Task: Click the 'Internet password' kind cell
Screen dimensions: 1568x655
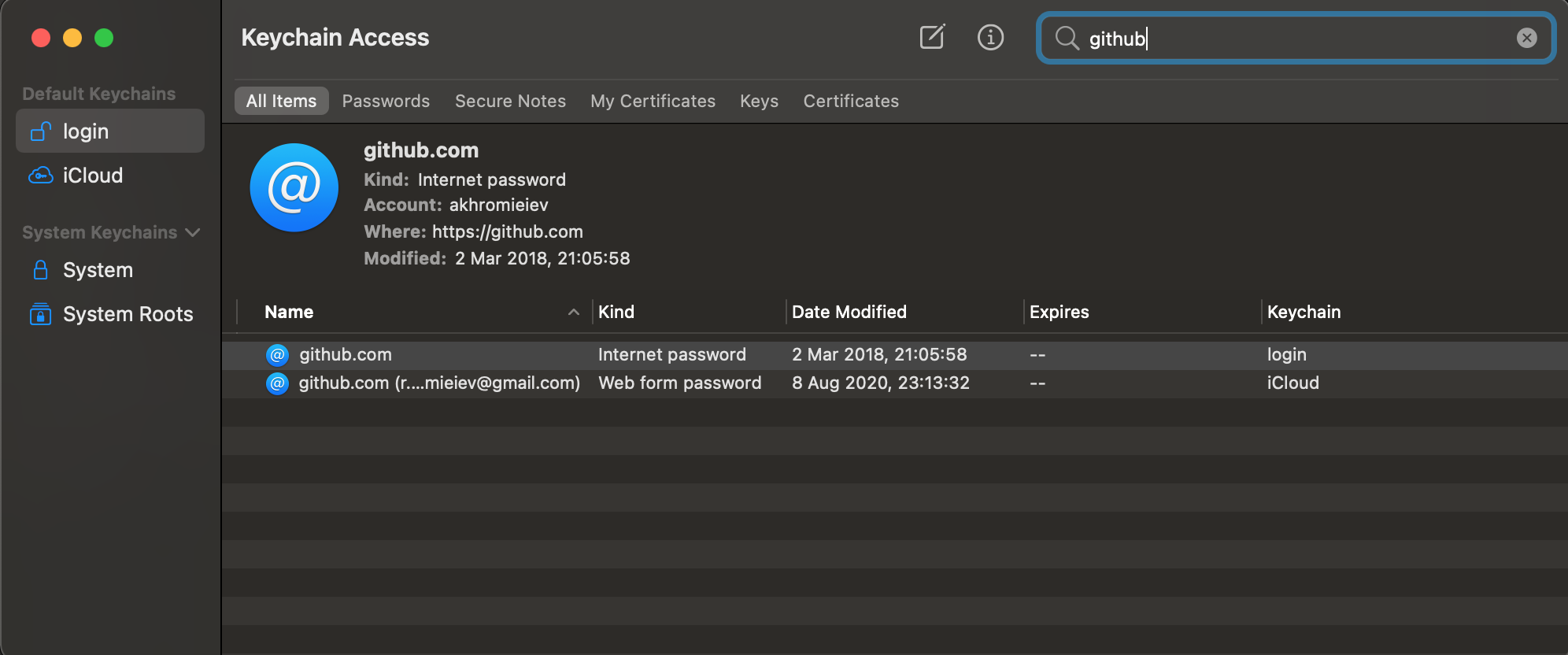Action: pyautogui.click(x=672, y=354)
